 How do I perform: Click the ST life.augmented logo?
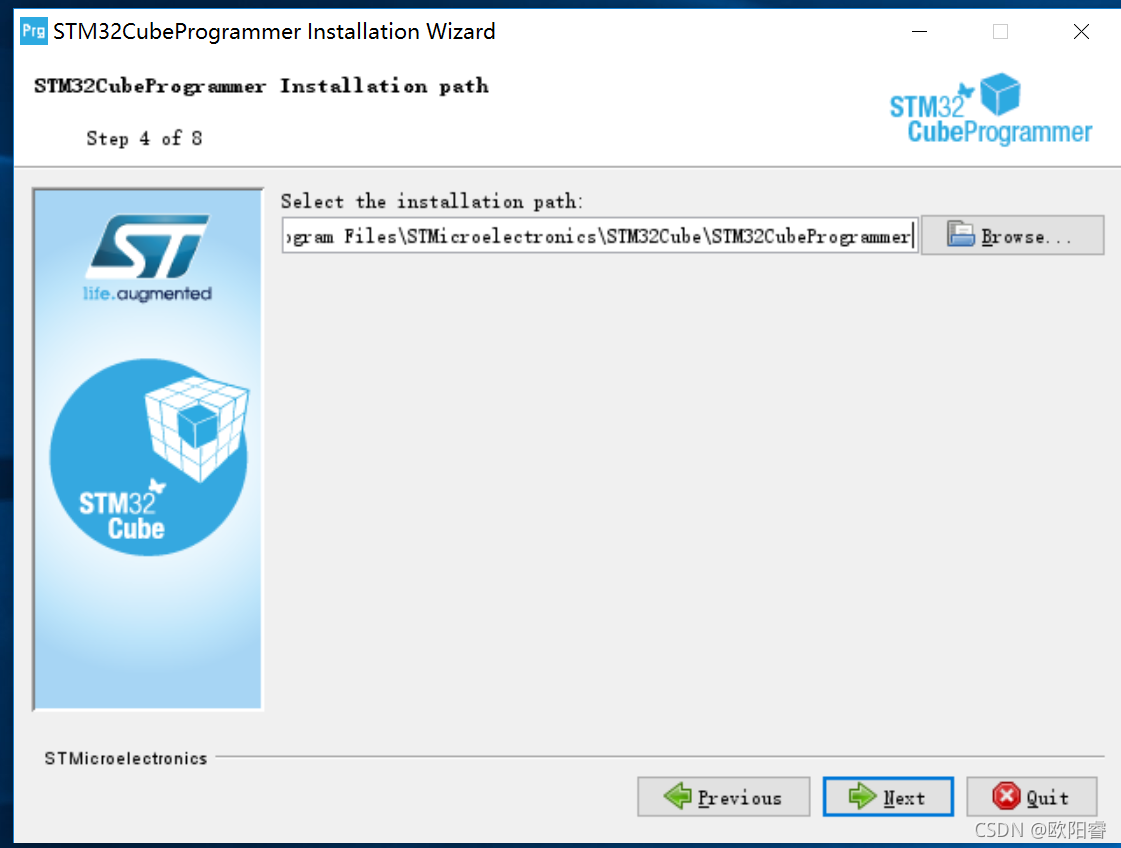147,258
